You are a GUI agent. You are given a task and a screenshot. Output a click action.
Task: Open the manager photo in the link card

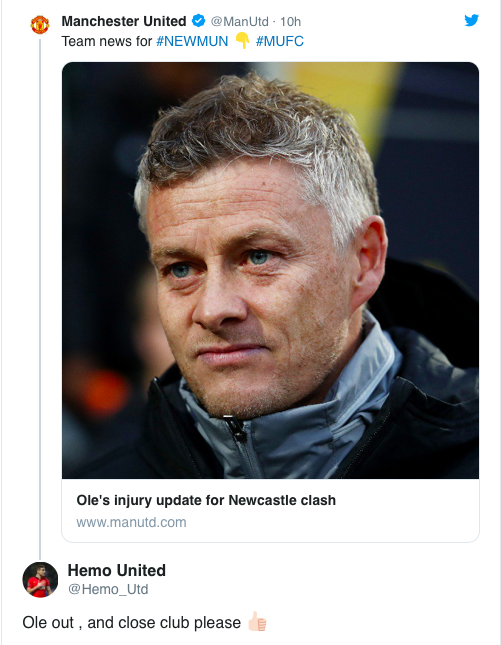coord(270,270)
